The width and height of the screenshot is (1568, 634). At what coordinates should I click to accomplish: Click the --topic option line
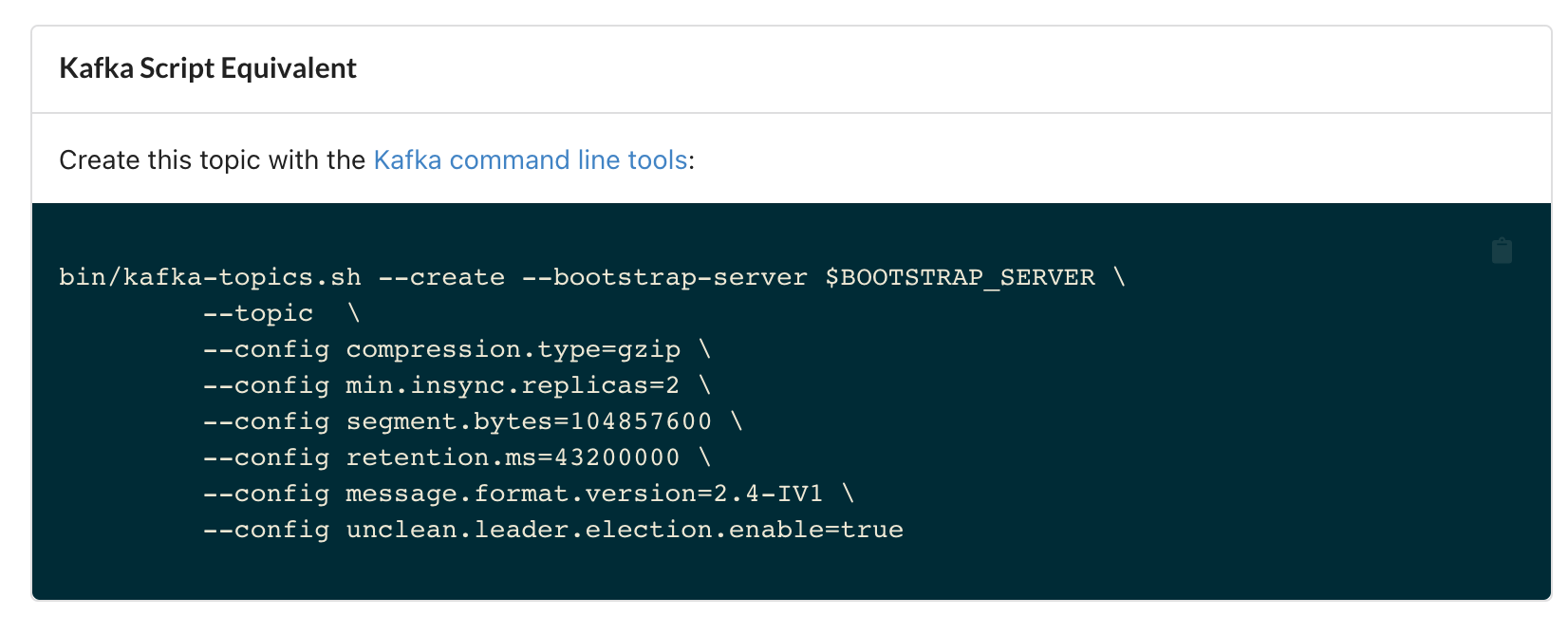pos(258,313)
